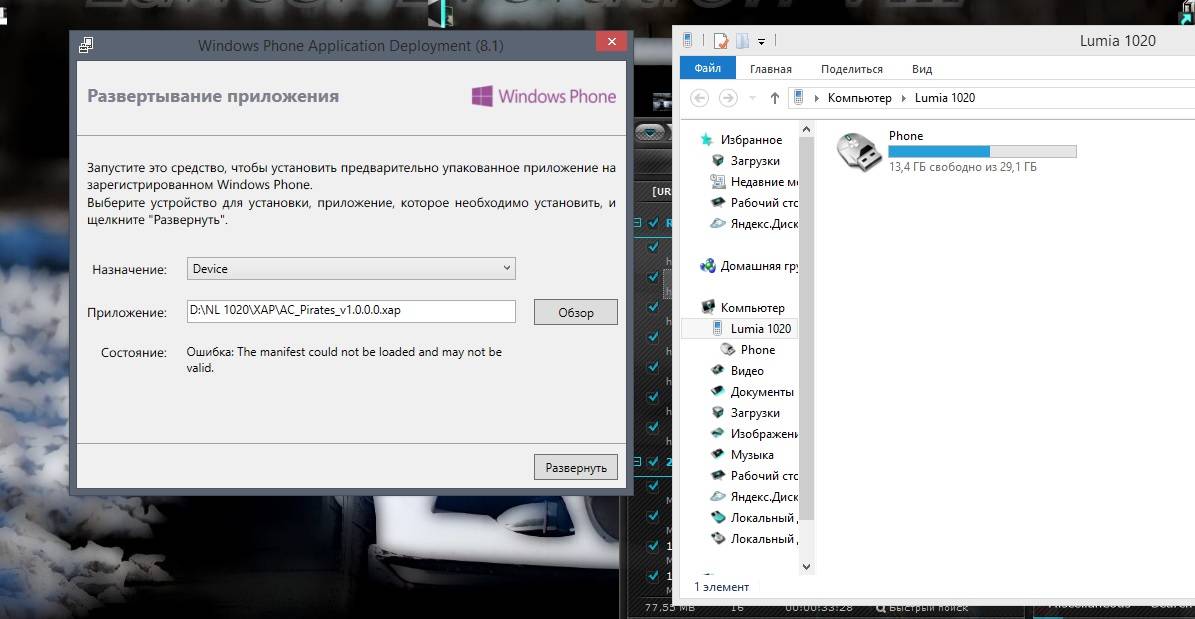1195x619 pixels.
Task: Collapse the group starting with 'R' in background window
Action: [x=639, y=223]
